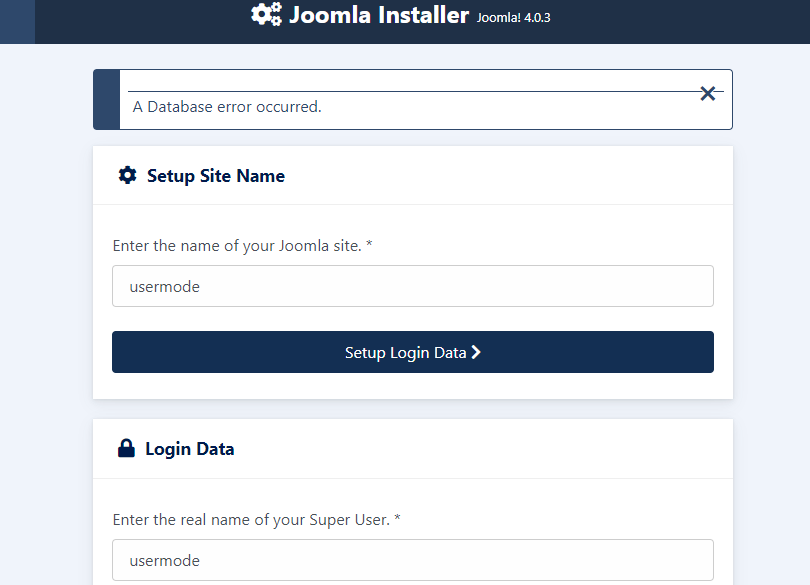Viewport: 810px width, 585px height.
Task: Click the horizontal divider line inside the alert box
Action: coord(426,91)
